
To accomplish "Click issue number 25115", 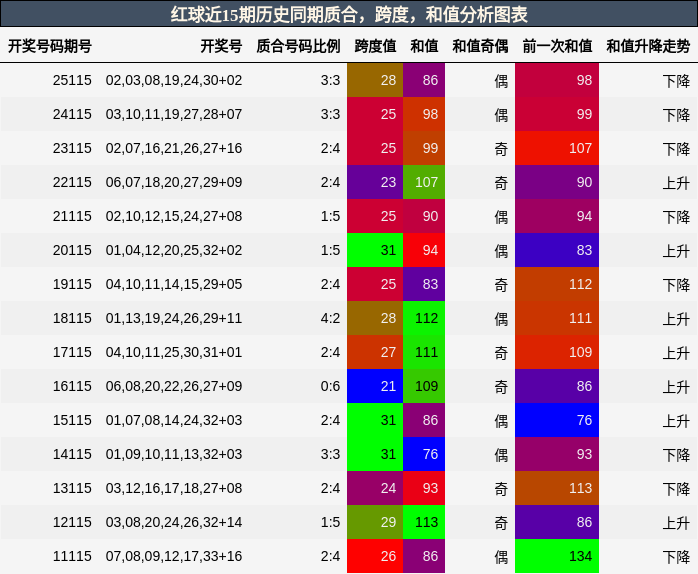I will (72, 80).
